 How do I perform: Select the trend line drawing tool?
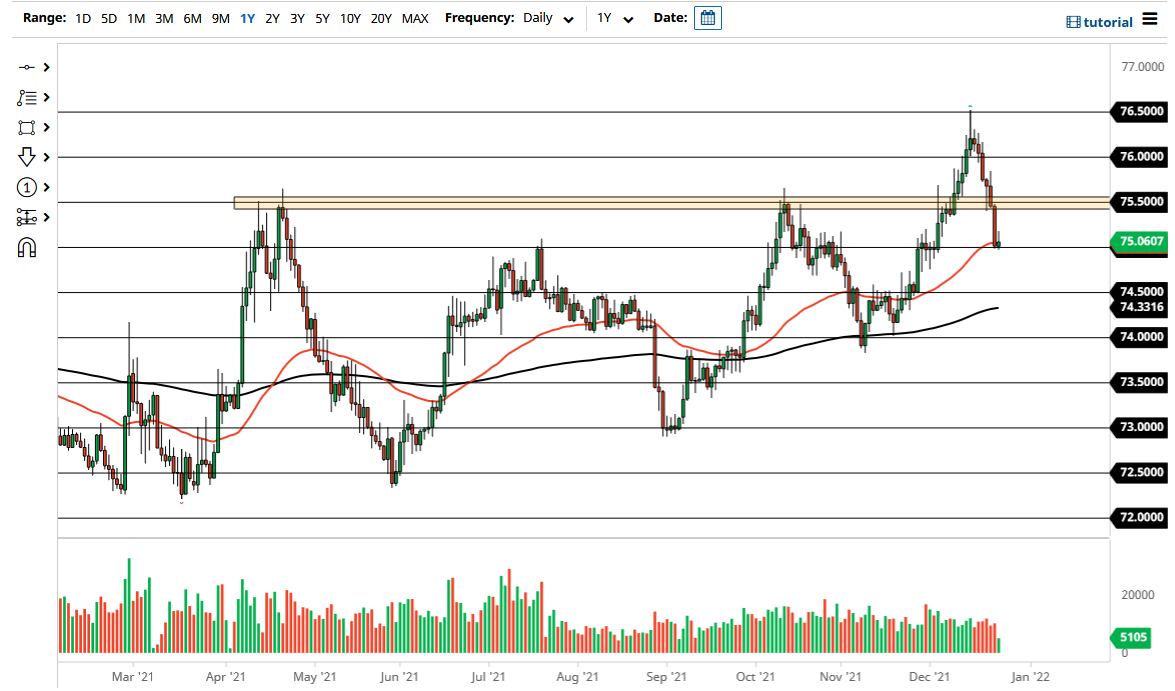coord(25,68)
